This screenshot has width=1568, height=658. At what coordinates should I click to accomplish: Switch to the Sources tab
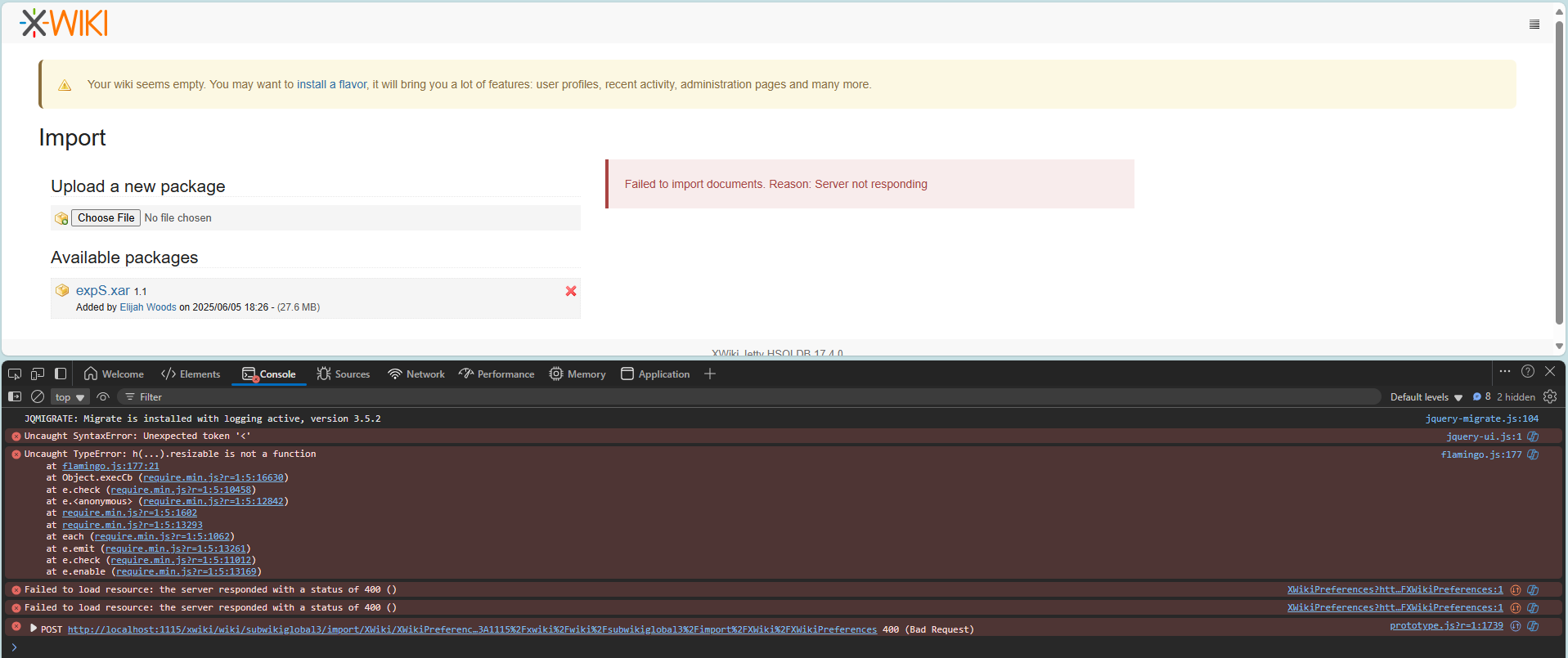click(344, 374)
